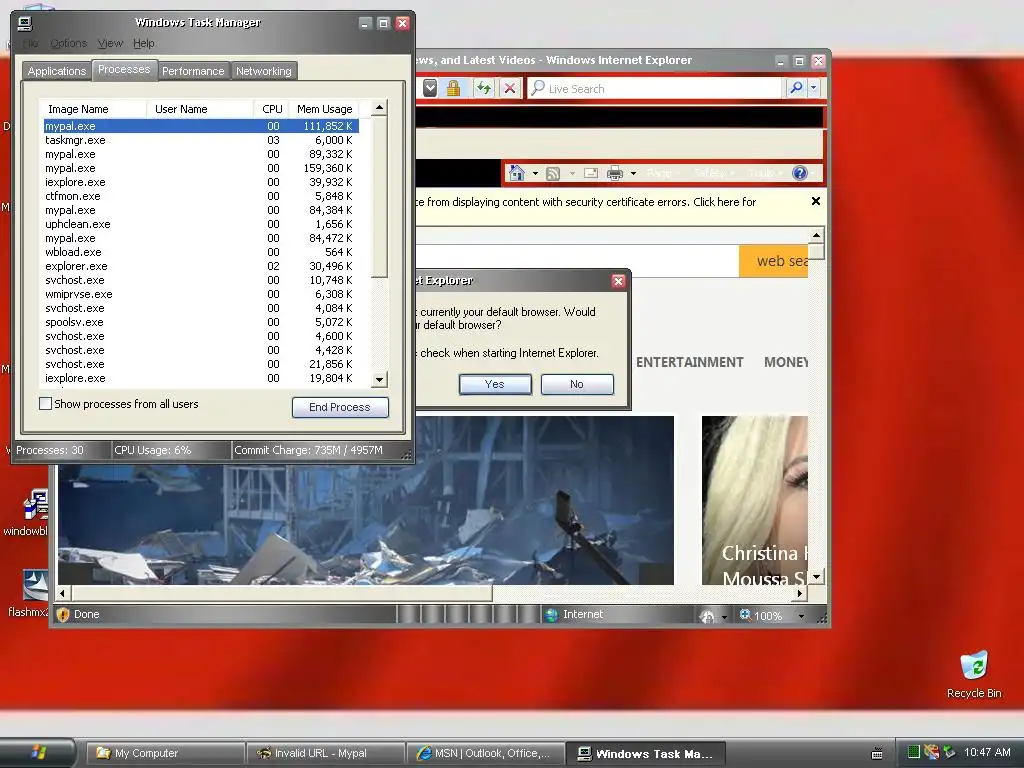This screenshot has width=1024, height=768.
Task: Open the flashmx desktop icon
Action: (27, 593)
